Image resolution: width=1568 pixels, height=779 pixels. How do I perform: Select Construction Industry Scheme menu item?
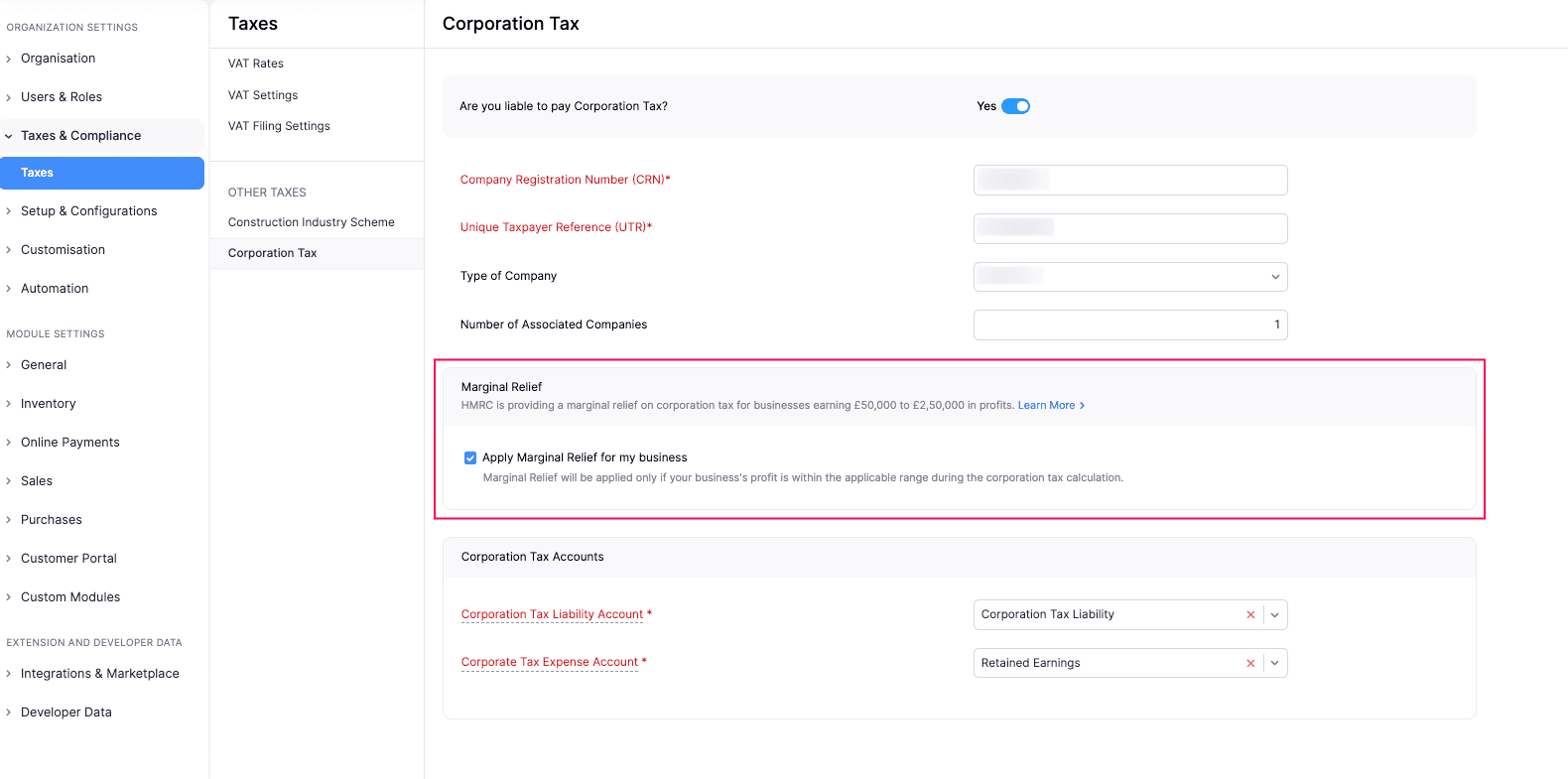pos(312,222)
